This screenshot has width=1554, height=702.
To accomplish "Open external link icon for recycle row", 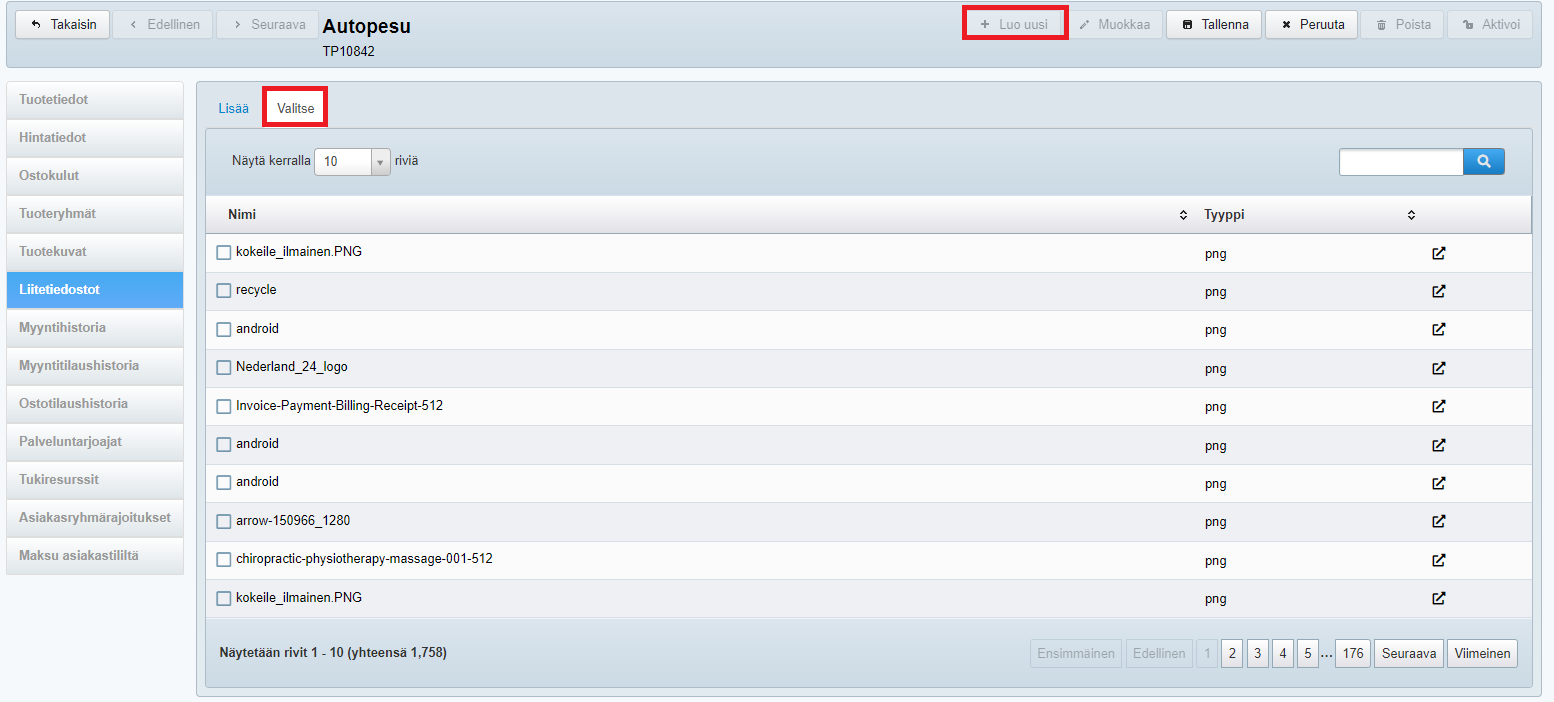I will 1438,292.
